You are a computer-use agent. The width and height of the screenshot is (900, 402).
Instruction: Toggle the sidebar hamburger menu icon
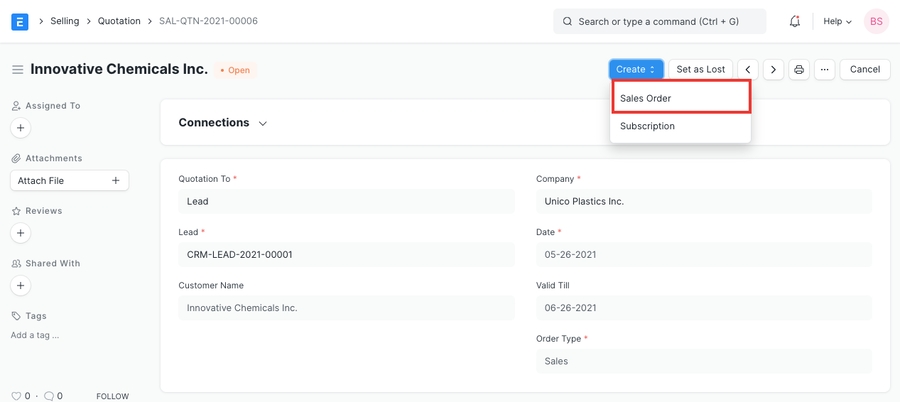coord(17,70)
